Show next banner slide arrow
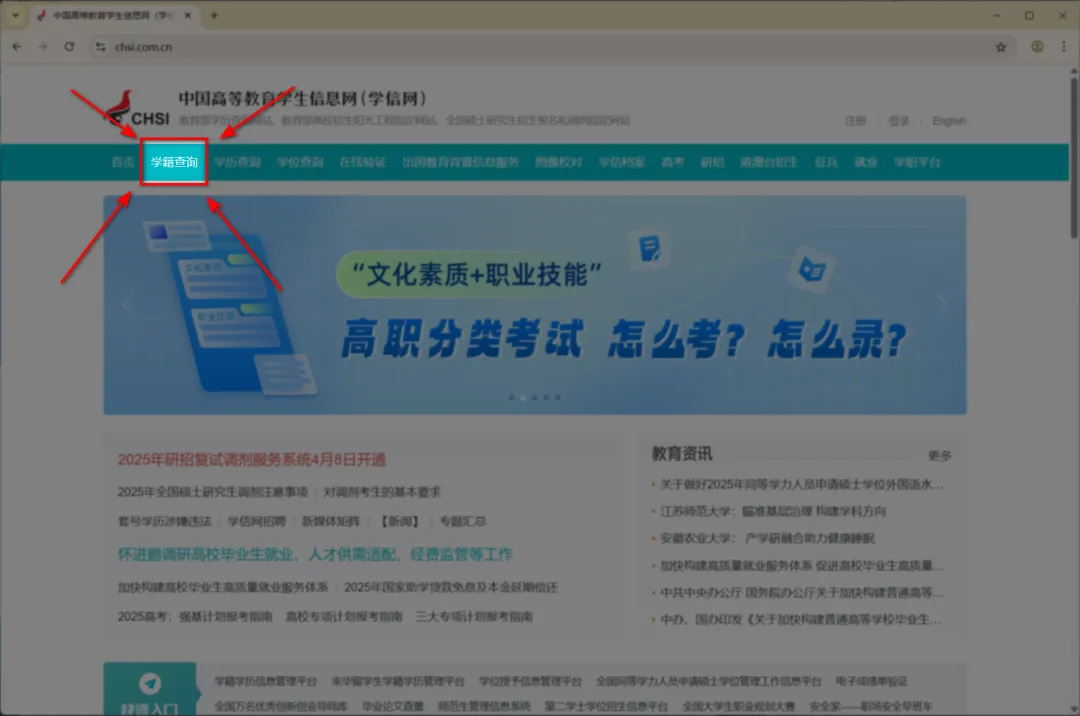 pos(942,304)
